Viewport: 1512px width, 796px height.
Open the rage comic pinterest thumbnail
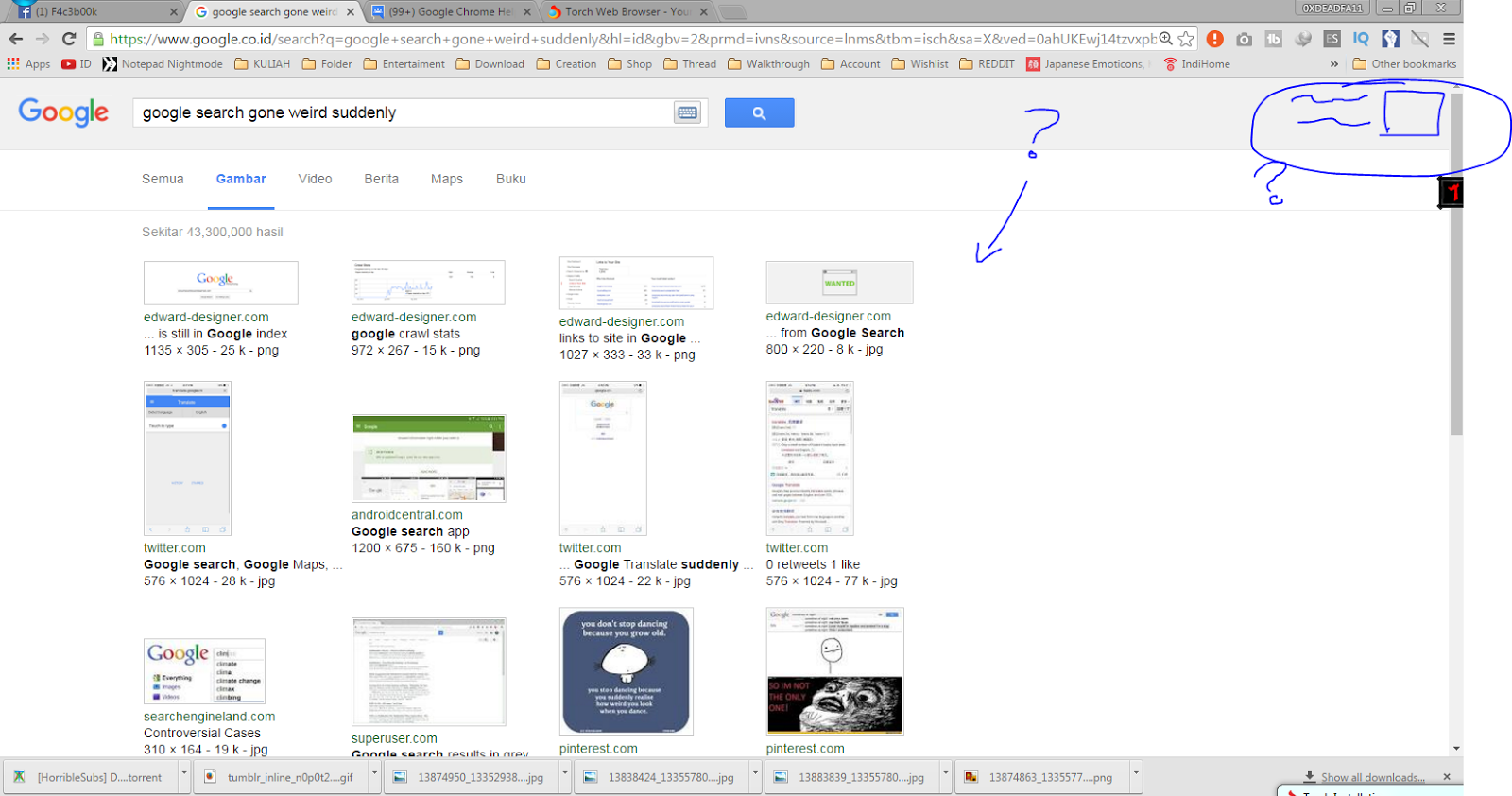tap(834, 671)
